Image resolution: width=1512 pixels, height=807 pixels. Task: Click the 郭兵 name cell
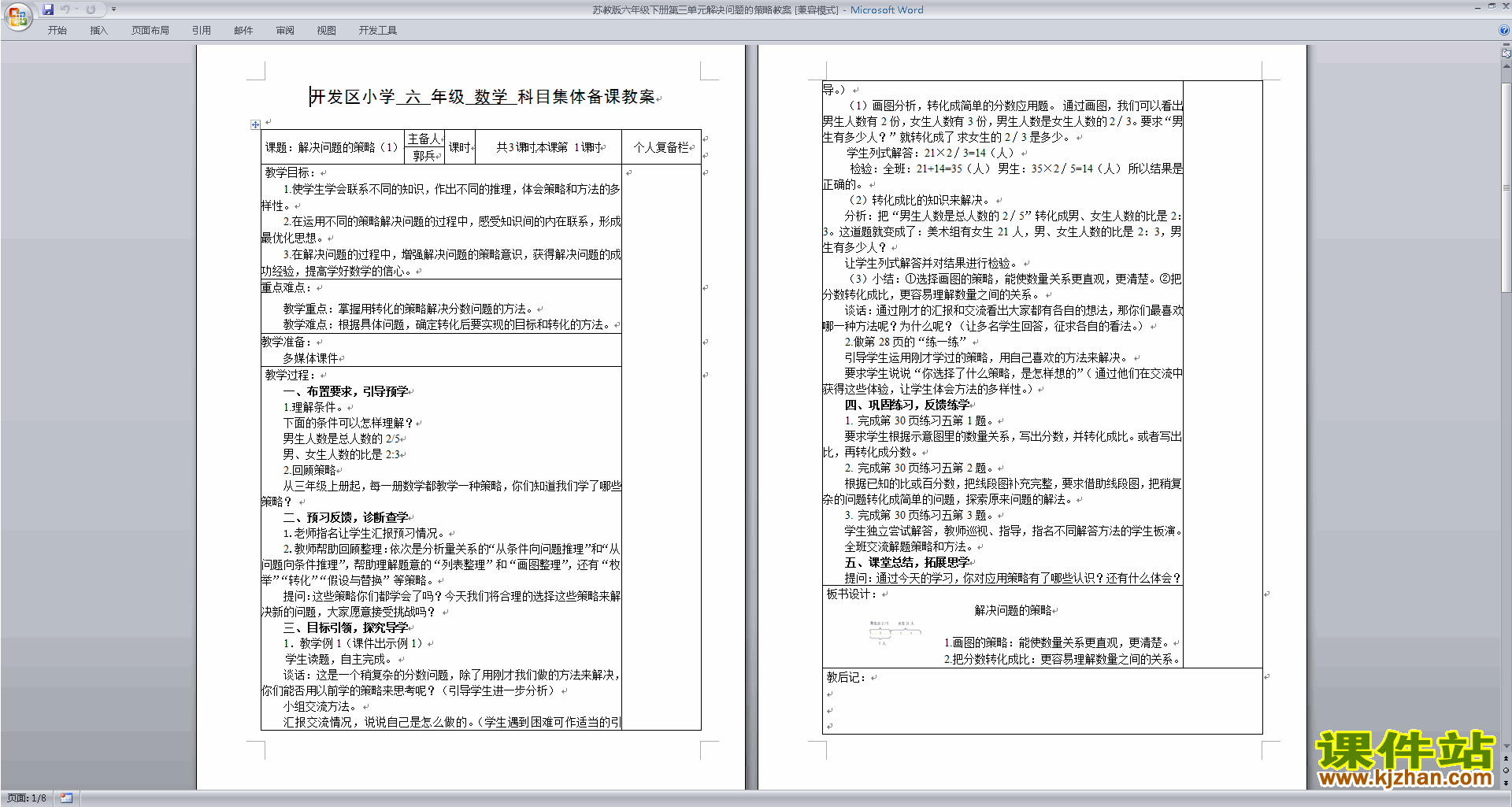click(425, 156)
